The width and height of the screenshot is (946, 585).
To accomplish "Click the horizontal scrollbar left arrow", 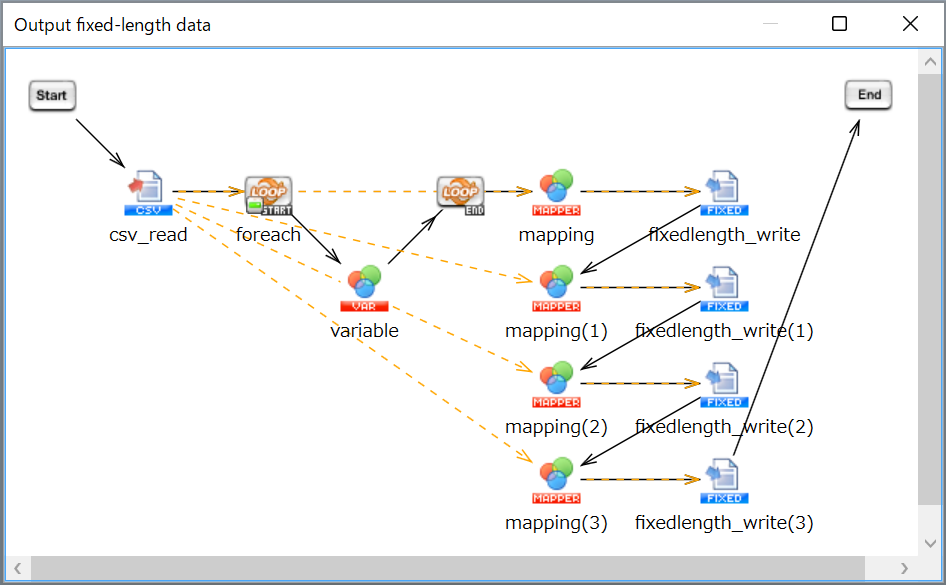I will pos(18,568).
